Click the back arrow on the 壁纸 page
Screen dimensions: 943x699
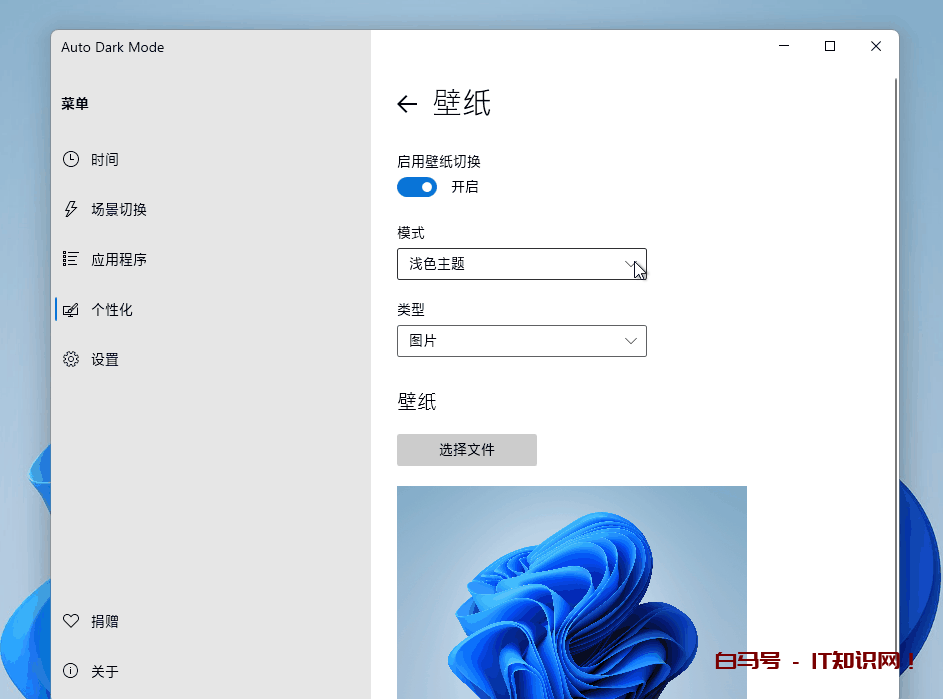[x=407, y=103]
